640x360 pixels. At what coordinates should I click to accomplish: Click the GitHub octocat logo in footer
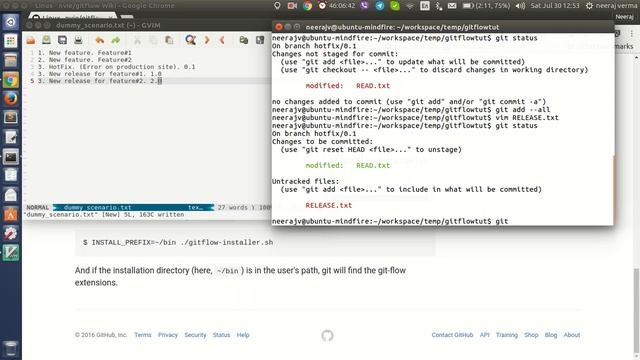[327, 336]
